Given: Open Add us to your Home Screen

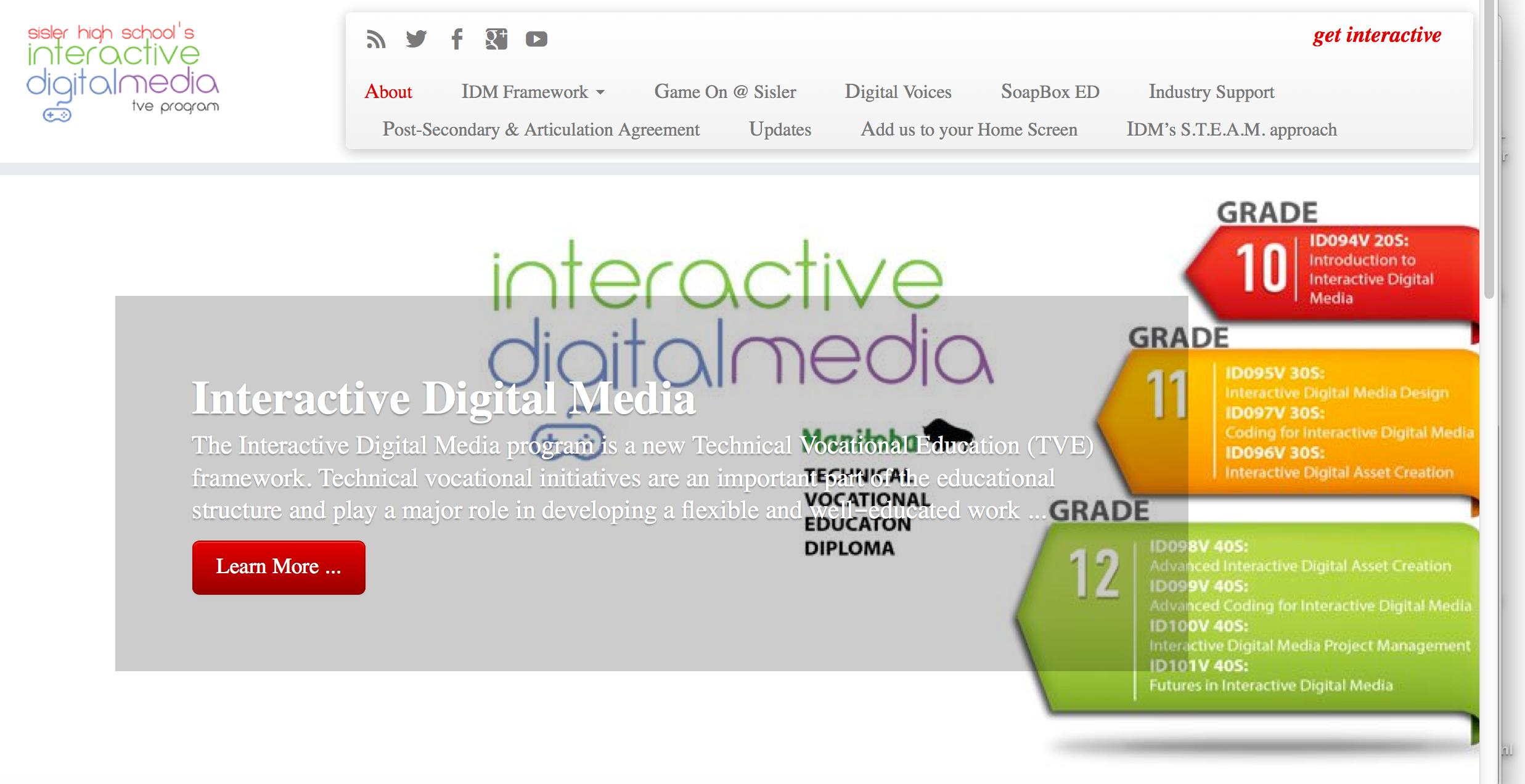Looking at the screenshot, I should pyautogui.click(x=969, y=129).
